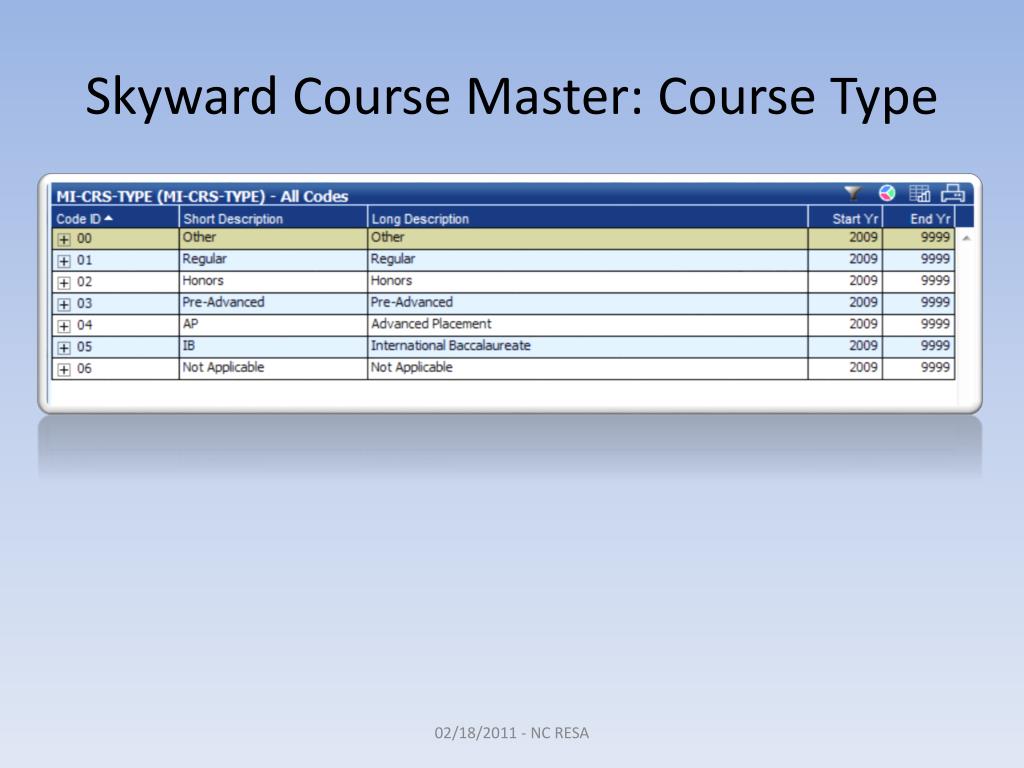Click short description 'Pre-Advanced'

click(x=223, y=302)
